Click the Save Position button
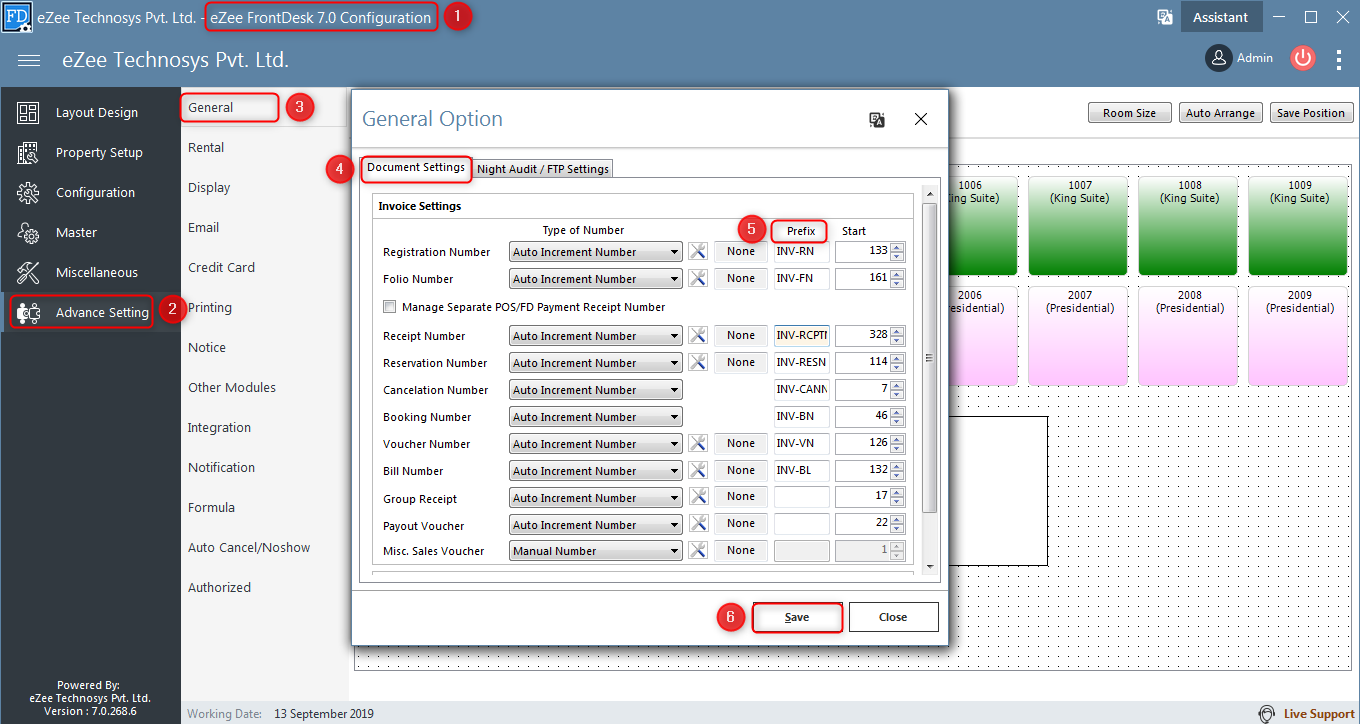This screenshot has height=724, width=1360. [x=1311, y=113]
